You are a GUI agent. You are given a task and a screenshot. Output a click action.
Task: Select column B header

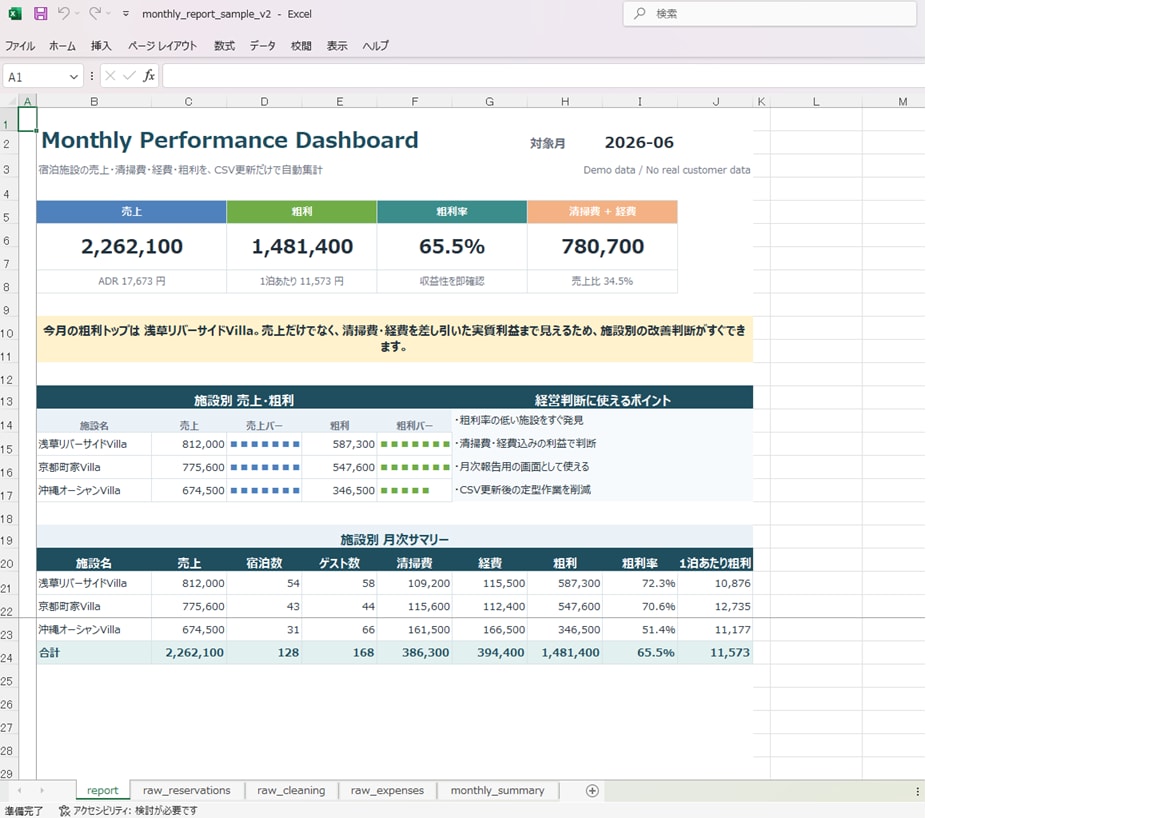pos(94,101)
